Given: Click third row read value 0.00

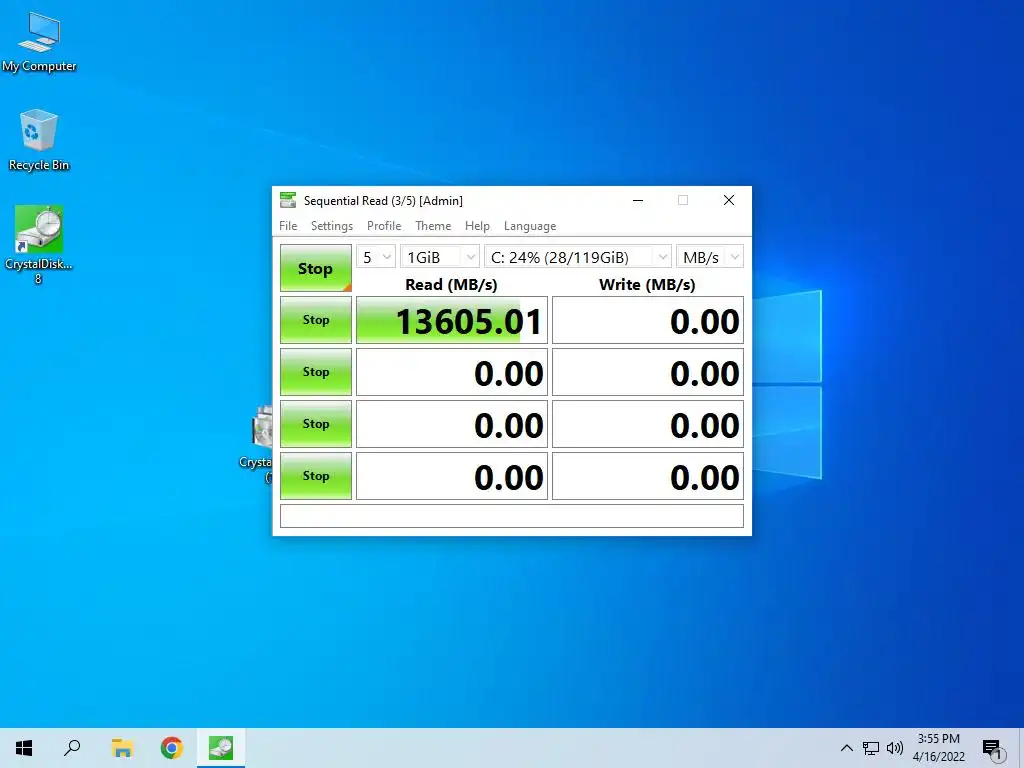Looking at the screenshot, I should coord(452,424).
